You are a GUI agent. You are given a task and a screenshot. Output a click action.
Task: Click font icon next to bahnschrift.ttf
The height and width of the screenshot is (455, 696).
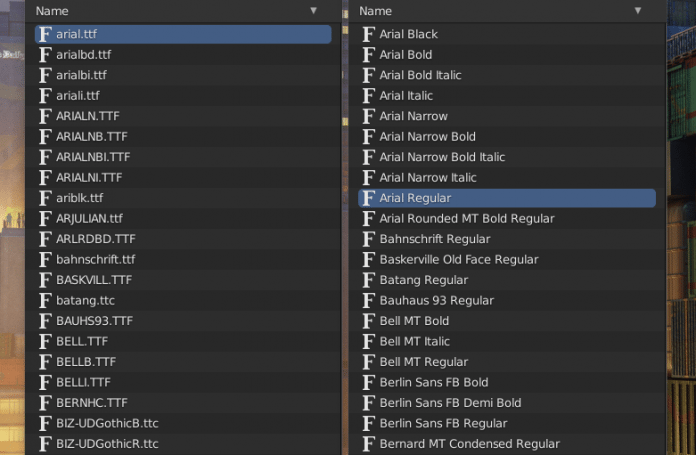point(45,259)
